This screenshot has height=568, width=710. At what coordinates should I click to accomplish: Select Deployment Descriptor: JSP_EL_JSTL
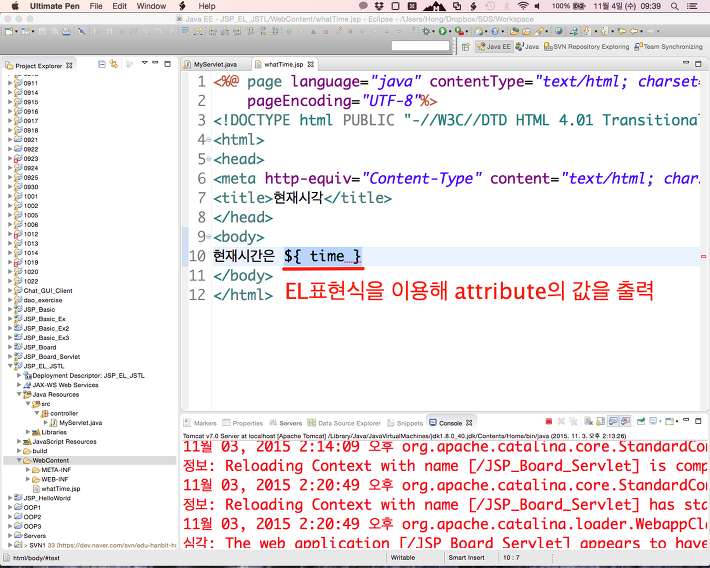pos(84,375)
